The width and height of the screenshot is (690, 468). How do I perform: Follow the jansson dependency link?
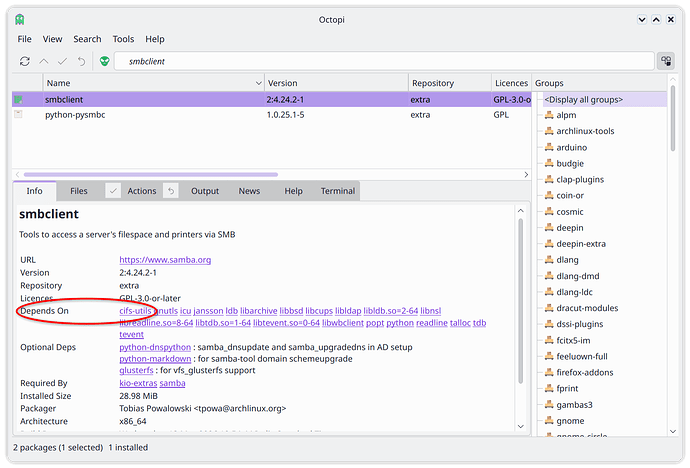pyautogui.click(x=208, y=311)
